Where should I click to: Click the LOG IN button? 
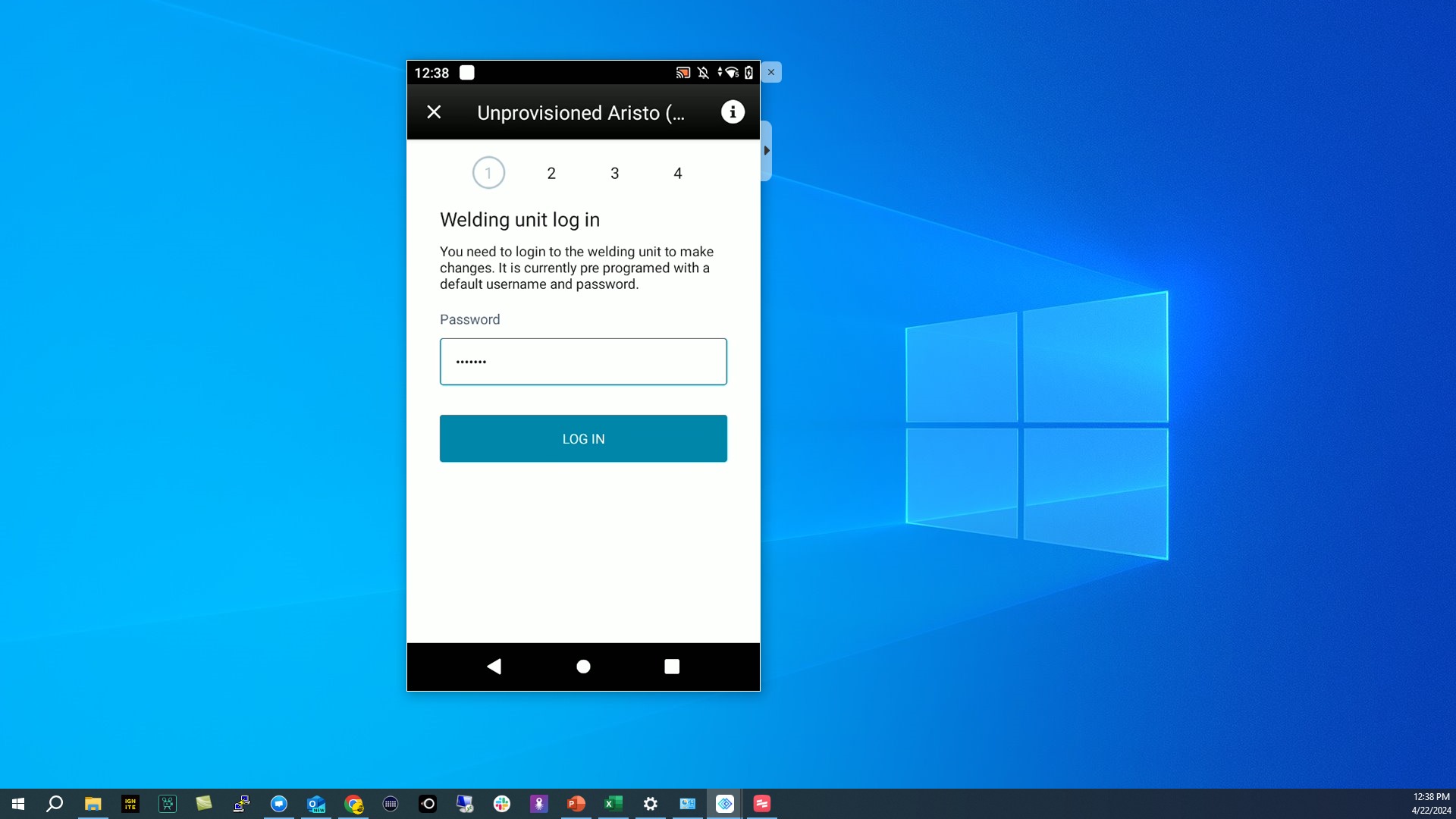[583, 438]
